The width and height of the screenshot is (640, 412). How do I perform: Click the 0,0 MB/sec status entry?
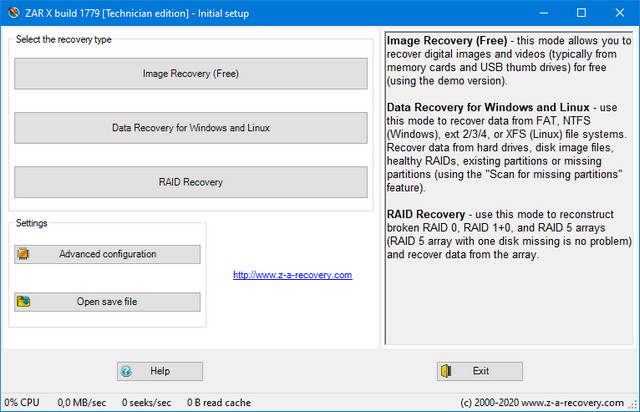coord(82,403)
